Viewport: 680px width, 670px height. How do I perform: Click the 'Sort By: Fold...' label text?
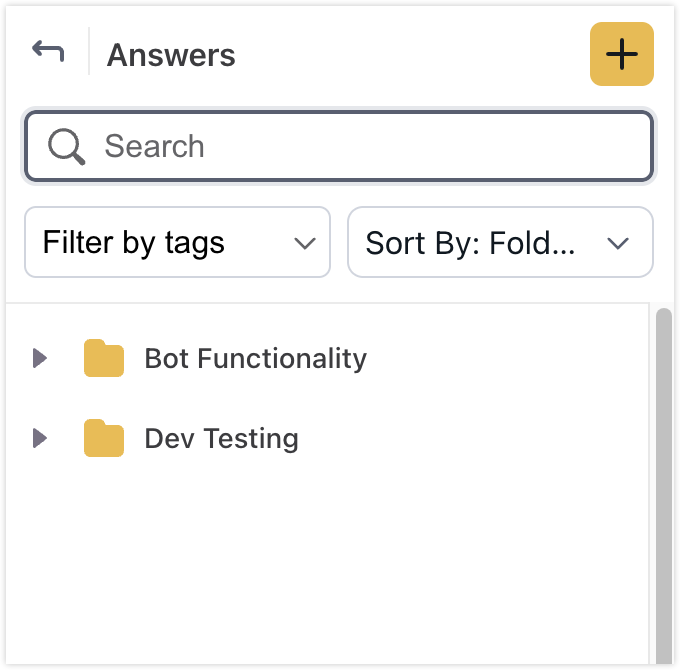(x=470, y=243)
